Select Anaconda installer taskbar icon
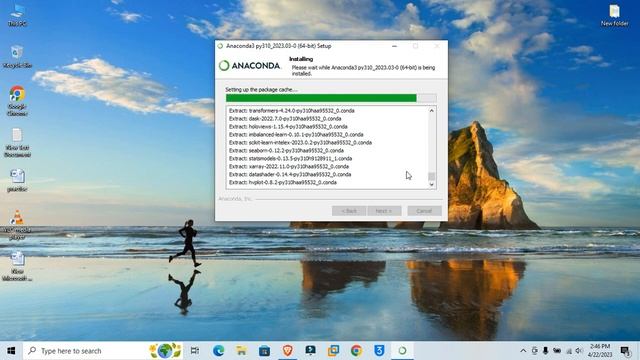The width and height of the screenshot is (640, 360). click(402, 351)
